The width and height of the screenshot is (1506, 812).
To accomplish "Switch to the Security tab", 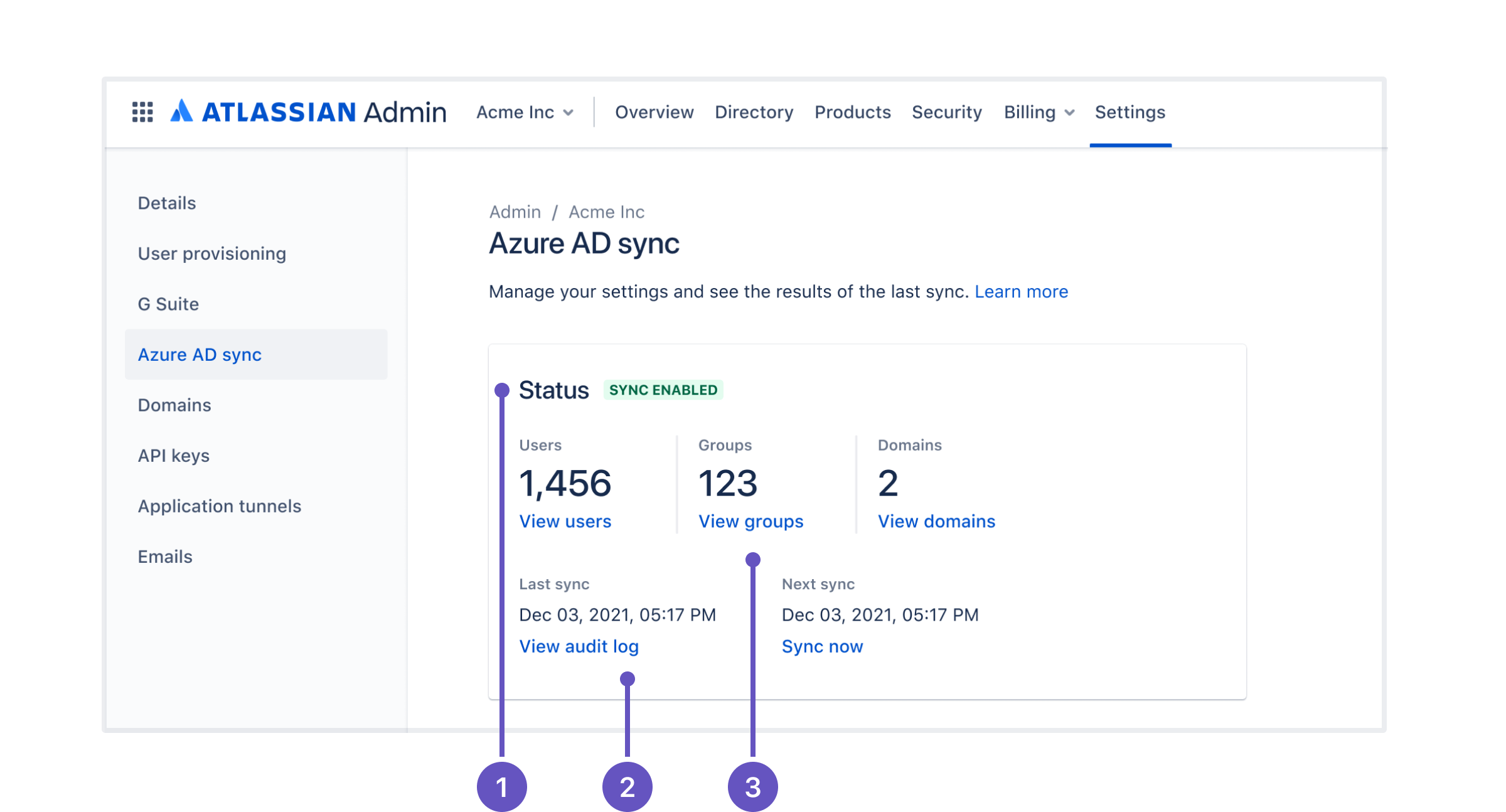I will [x=946, y=112].
